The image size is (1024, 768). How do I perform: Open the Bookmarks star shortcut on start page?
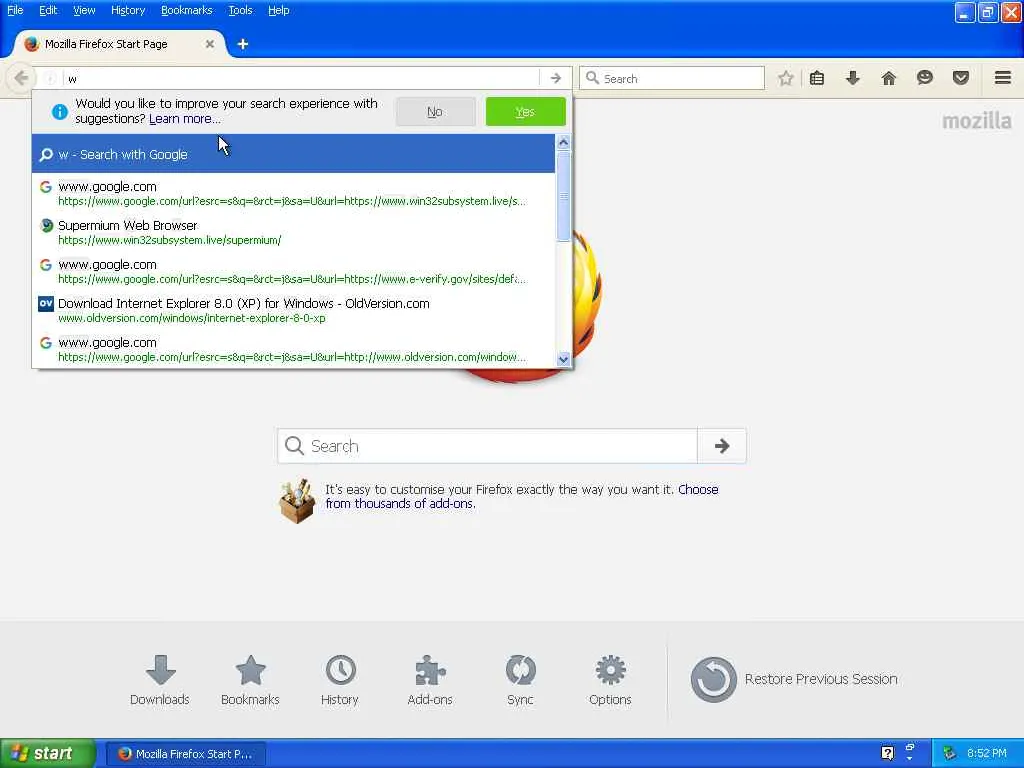point(250,680)
